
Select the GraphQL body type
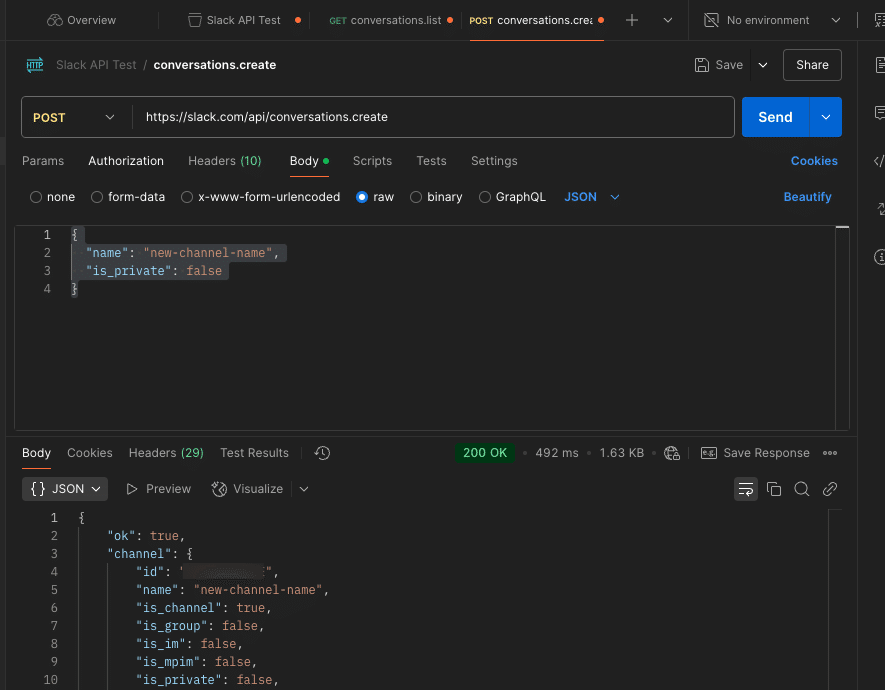point(512,197)
